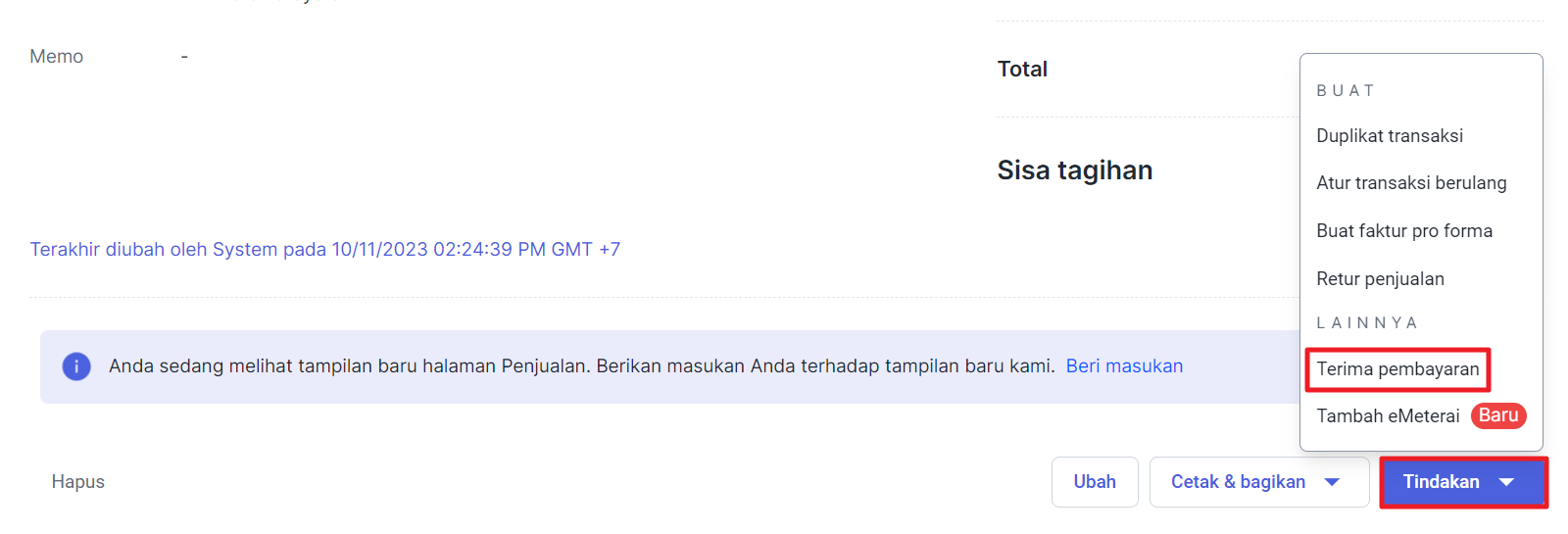Open the Beri masukan feedback link

tap(1123, 366)
